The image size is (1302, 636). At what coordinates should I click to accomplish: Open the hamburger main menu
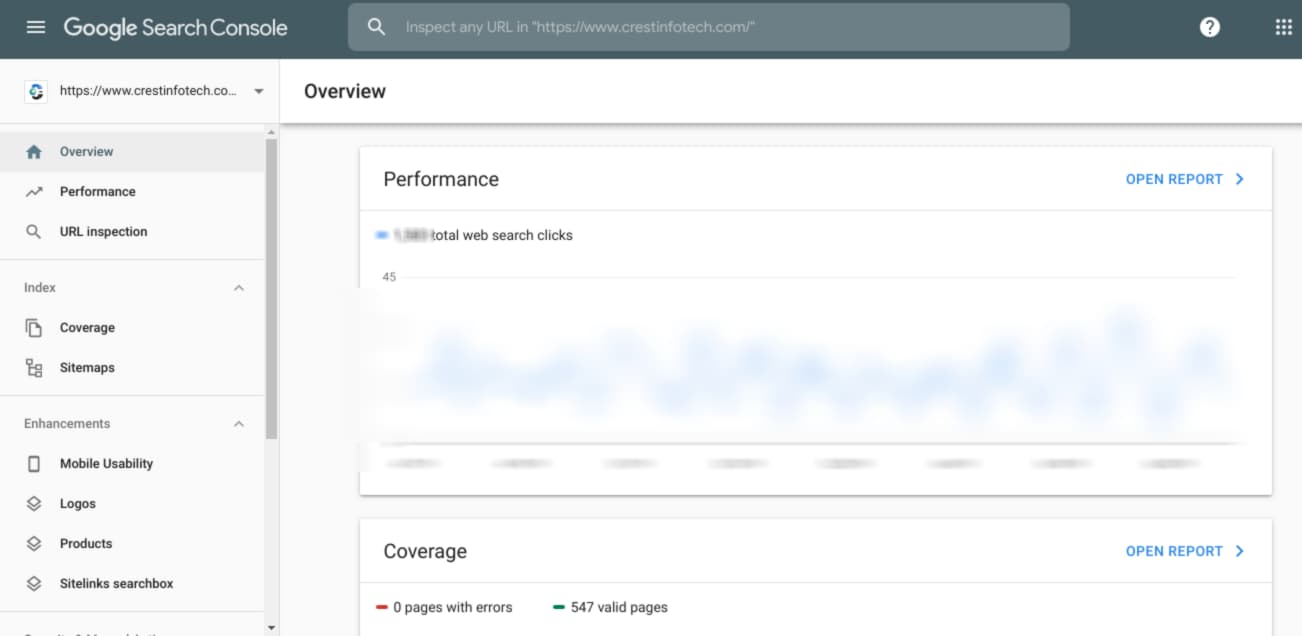coord(36,27)
